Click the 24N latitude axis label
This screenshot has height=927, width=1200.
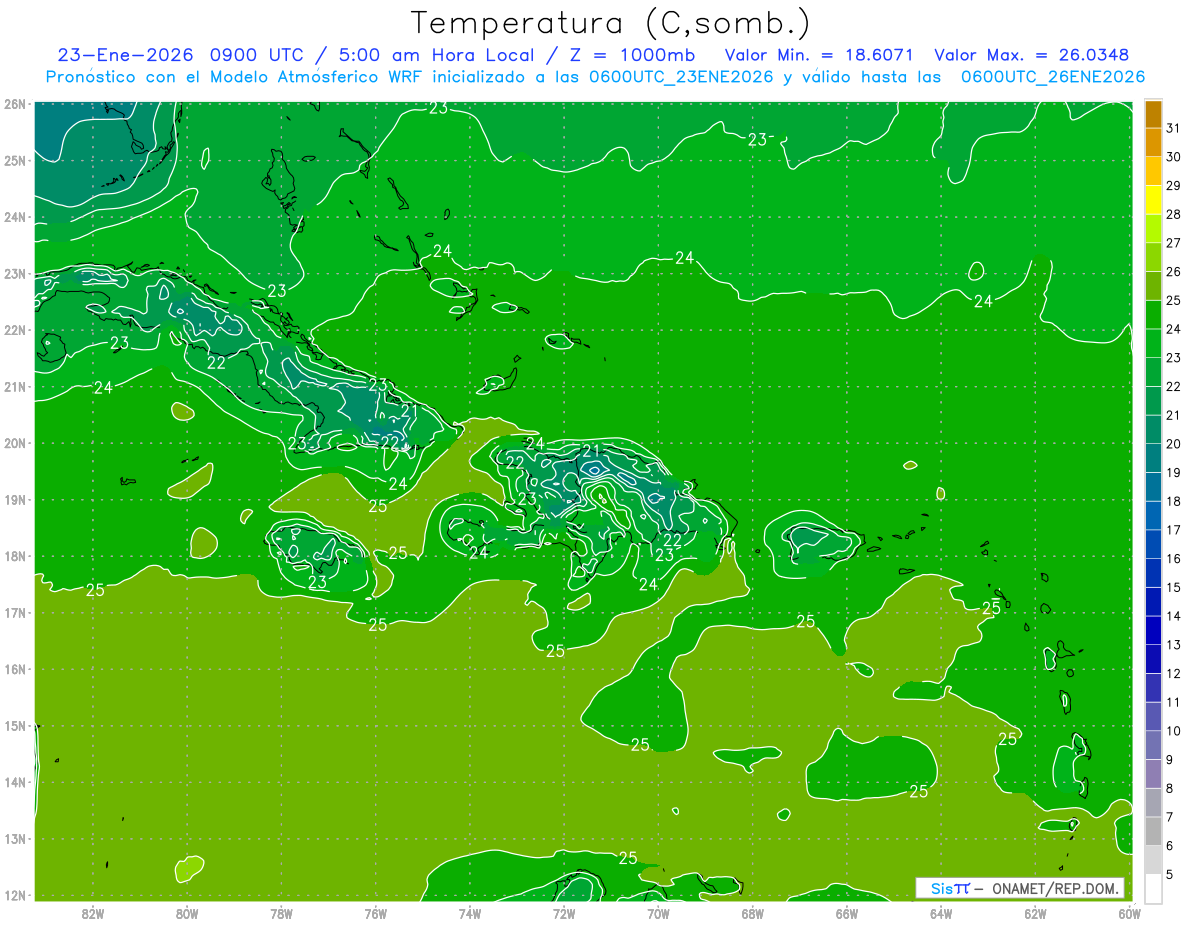point(14,217)
